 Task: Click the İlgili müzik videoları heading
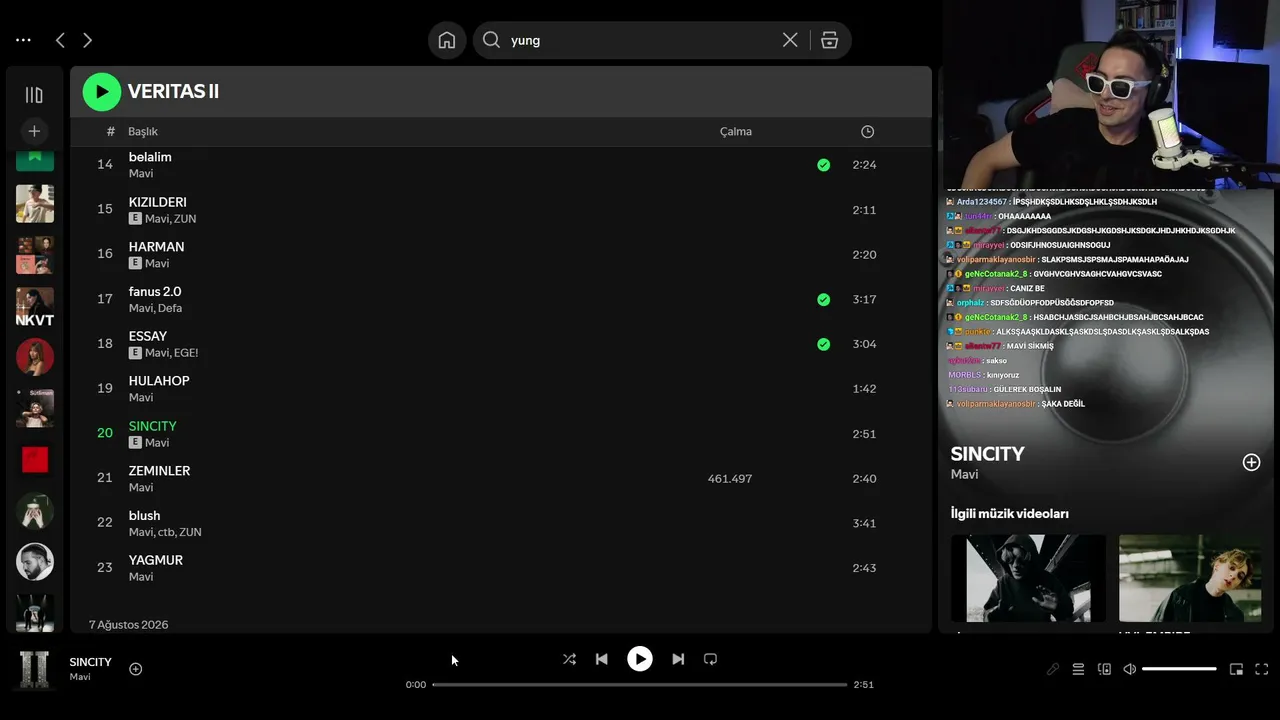1010,513
